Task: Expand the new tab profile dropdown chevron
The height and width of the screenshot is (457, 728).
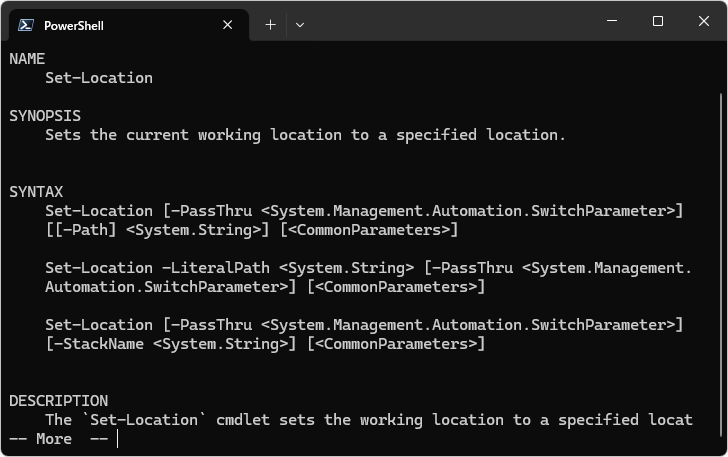Action: pyautogui.click(x=299, y=25)
